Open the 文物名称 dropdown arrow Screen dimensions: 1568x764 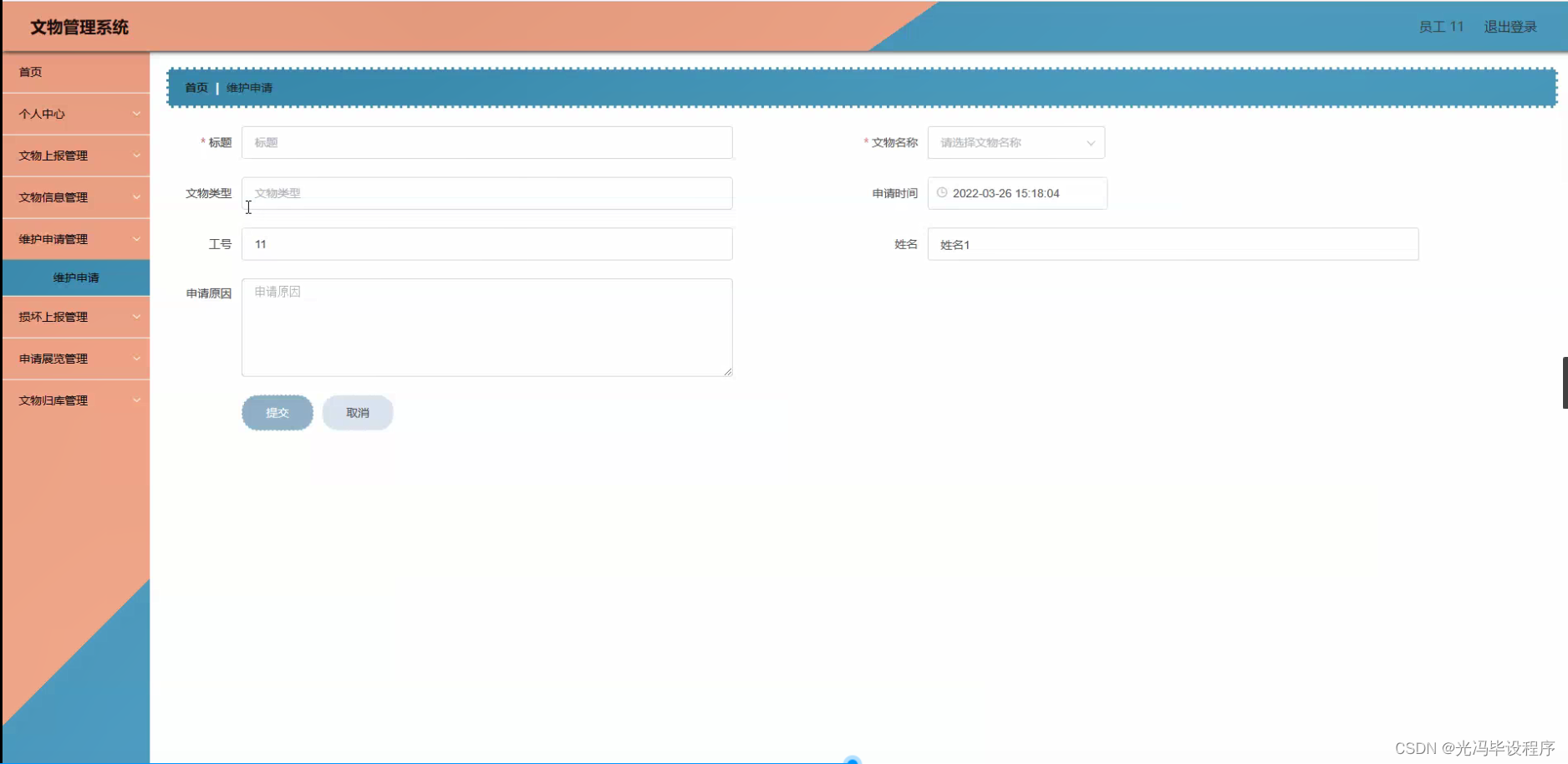(x=1091, y=143)
